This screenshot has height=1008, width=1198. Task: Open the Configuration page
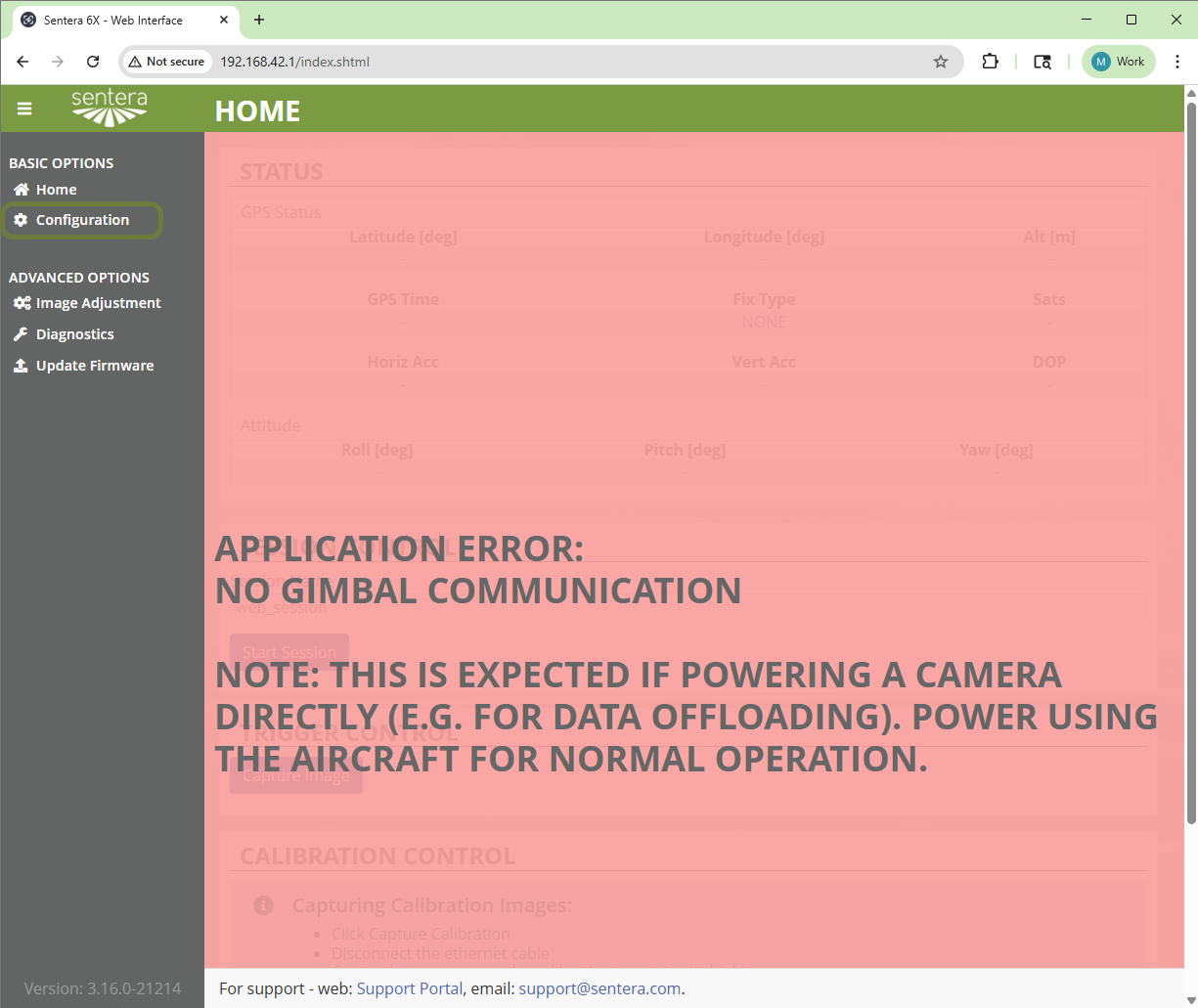pyautogui.click(x=82, y=220)
